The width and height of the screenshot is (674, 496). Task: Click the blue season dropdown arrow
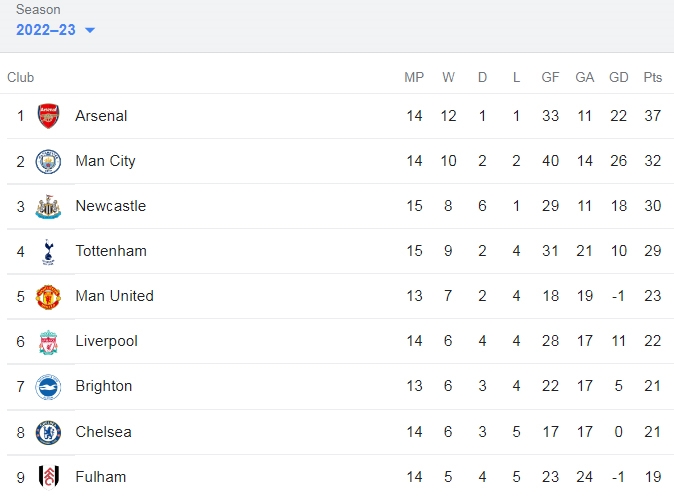tap(90, 30)
